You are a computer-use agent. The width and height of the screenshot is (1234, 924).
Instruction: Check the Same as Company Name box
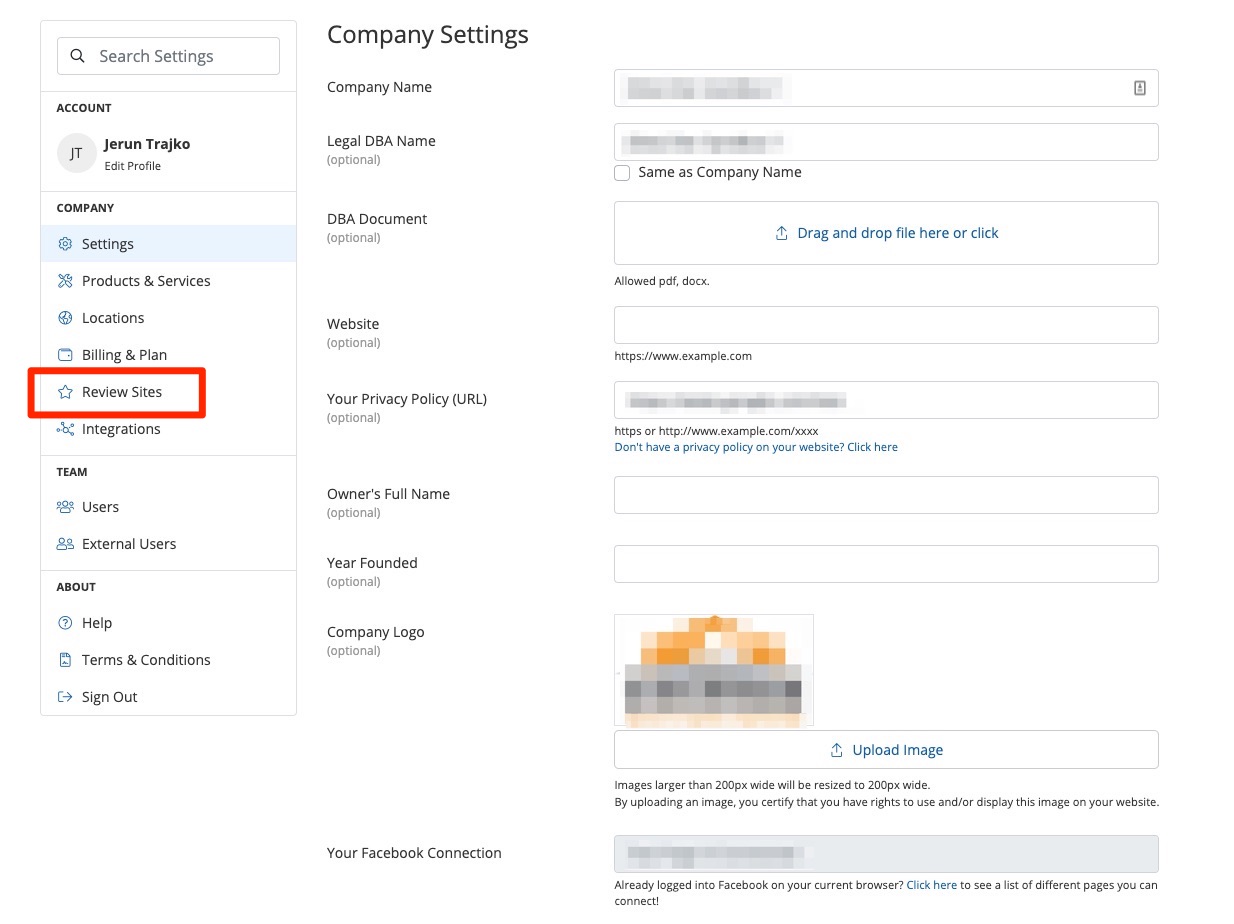point(622,173)
